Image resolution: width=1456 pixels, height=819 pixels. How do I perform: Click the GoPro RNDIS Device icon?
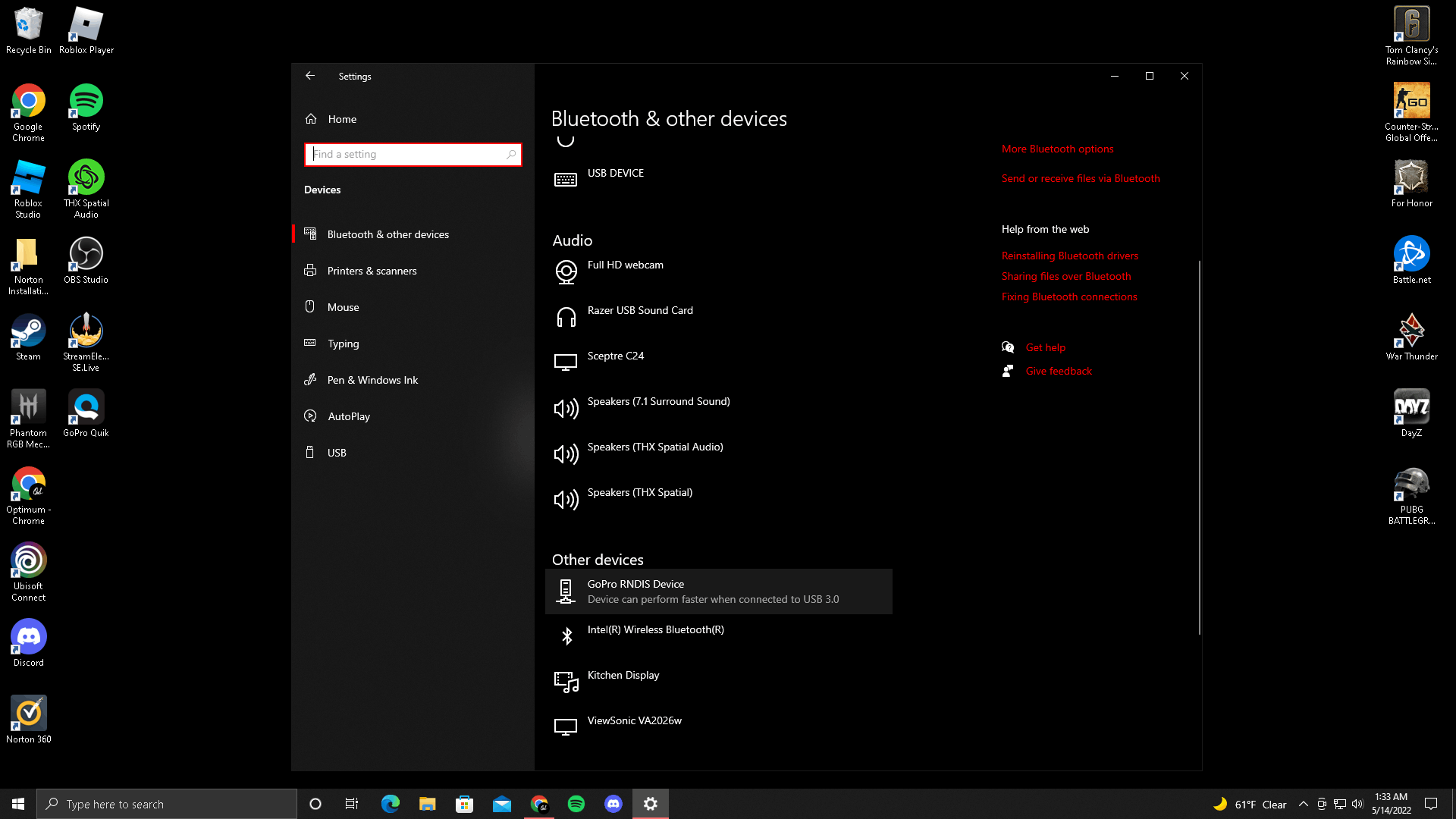566,591
